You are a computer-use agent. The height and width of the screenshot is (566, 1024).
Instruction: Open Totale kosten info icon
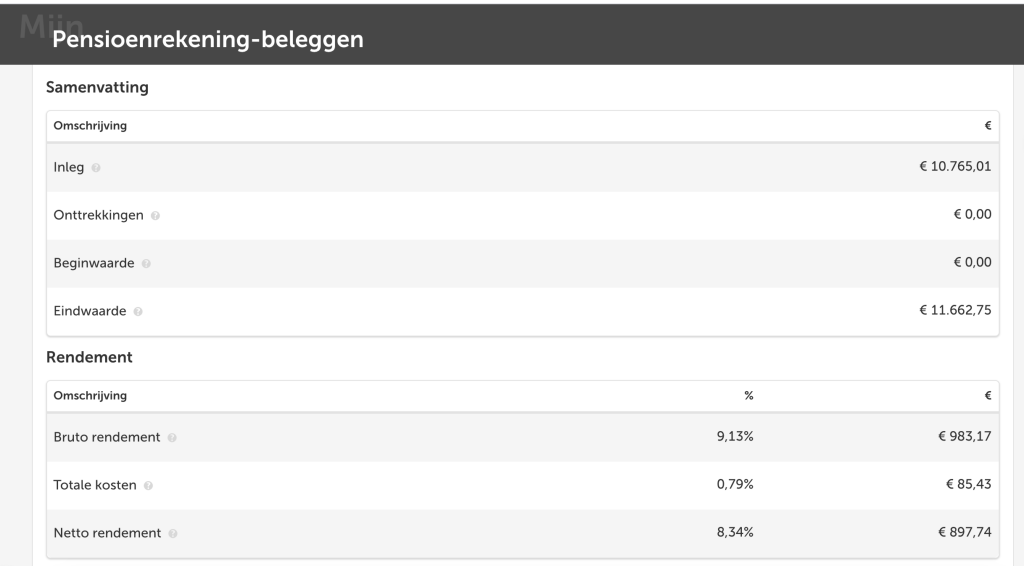click(148, 486)
